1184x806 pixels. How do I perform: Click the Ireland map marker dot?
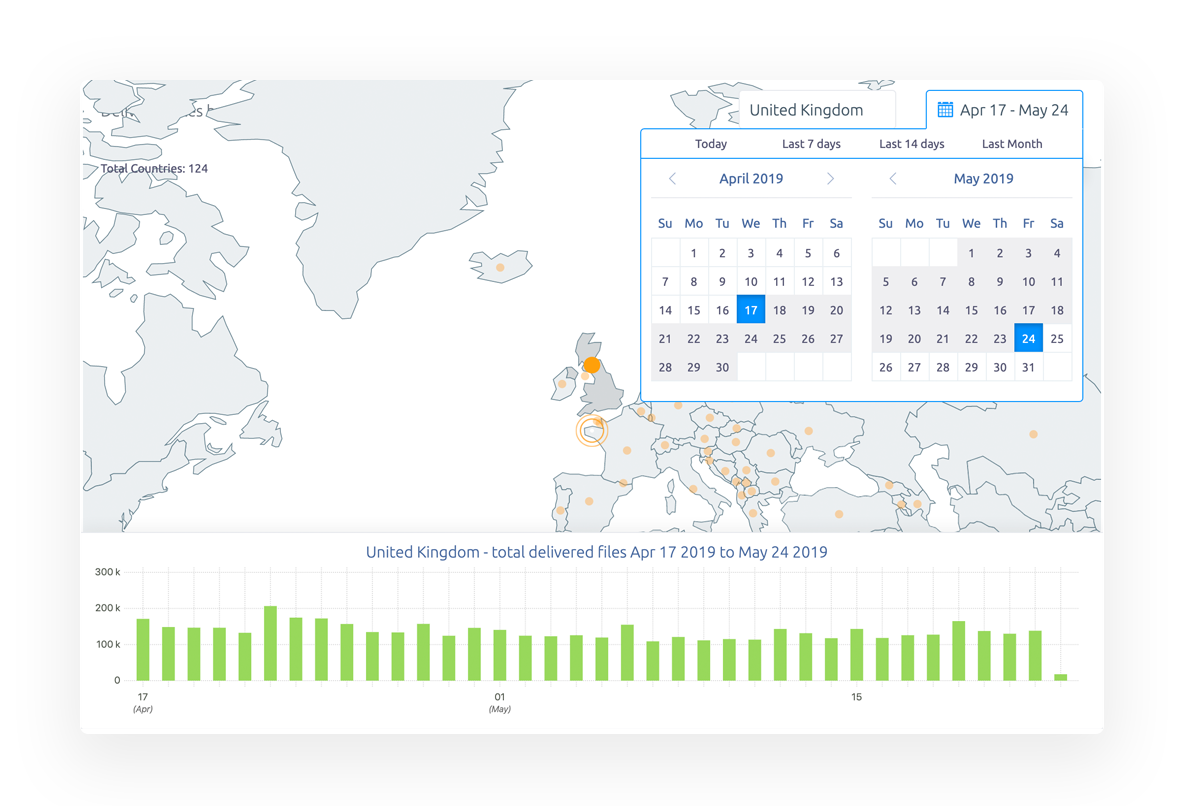click(562, 384)
